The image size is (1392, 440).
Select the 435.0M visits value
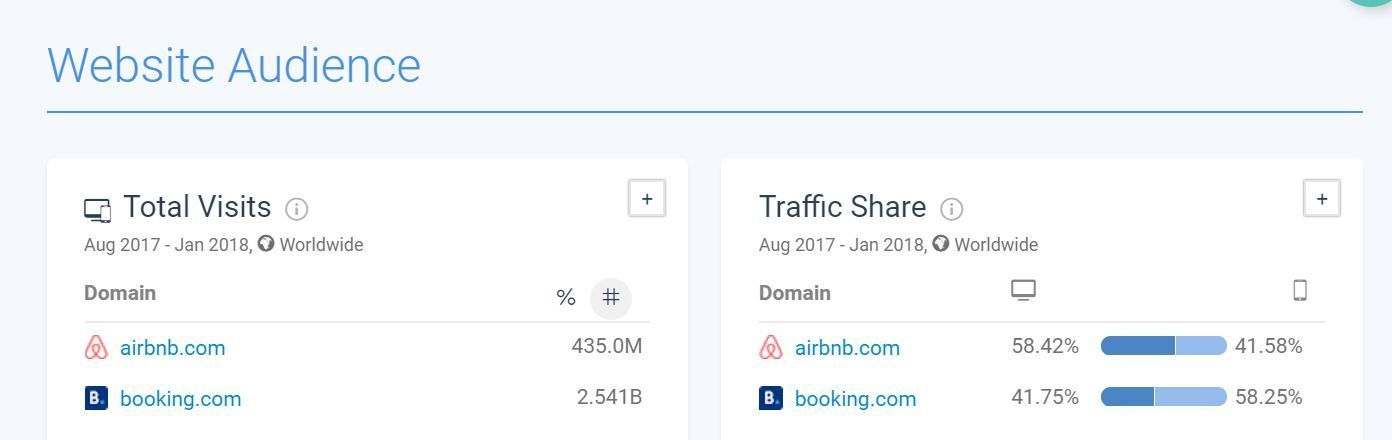[607, 346]
